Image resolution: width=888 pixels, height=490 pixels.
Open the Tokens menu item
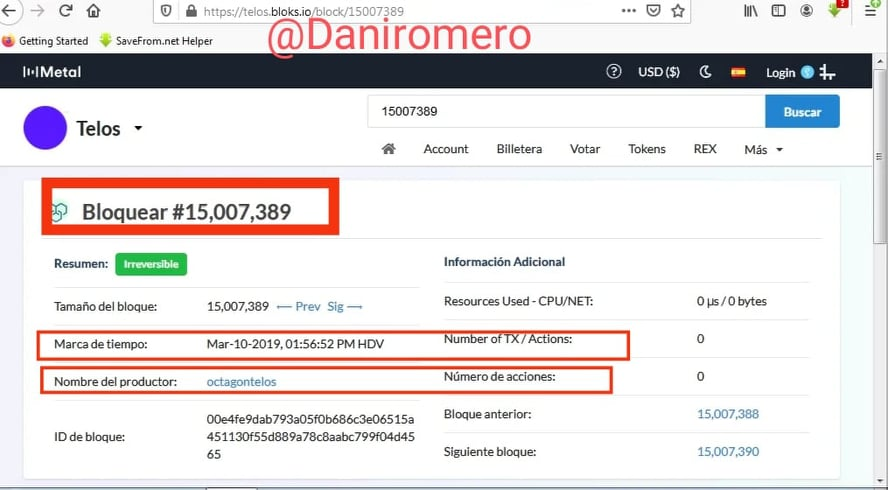[647, 149]
